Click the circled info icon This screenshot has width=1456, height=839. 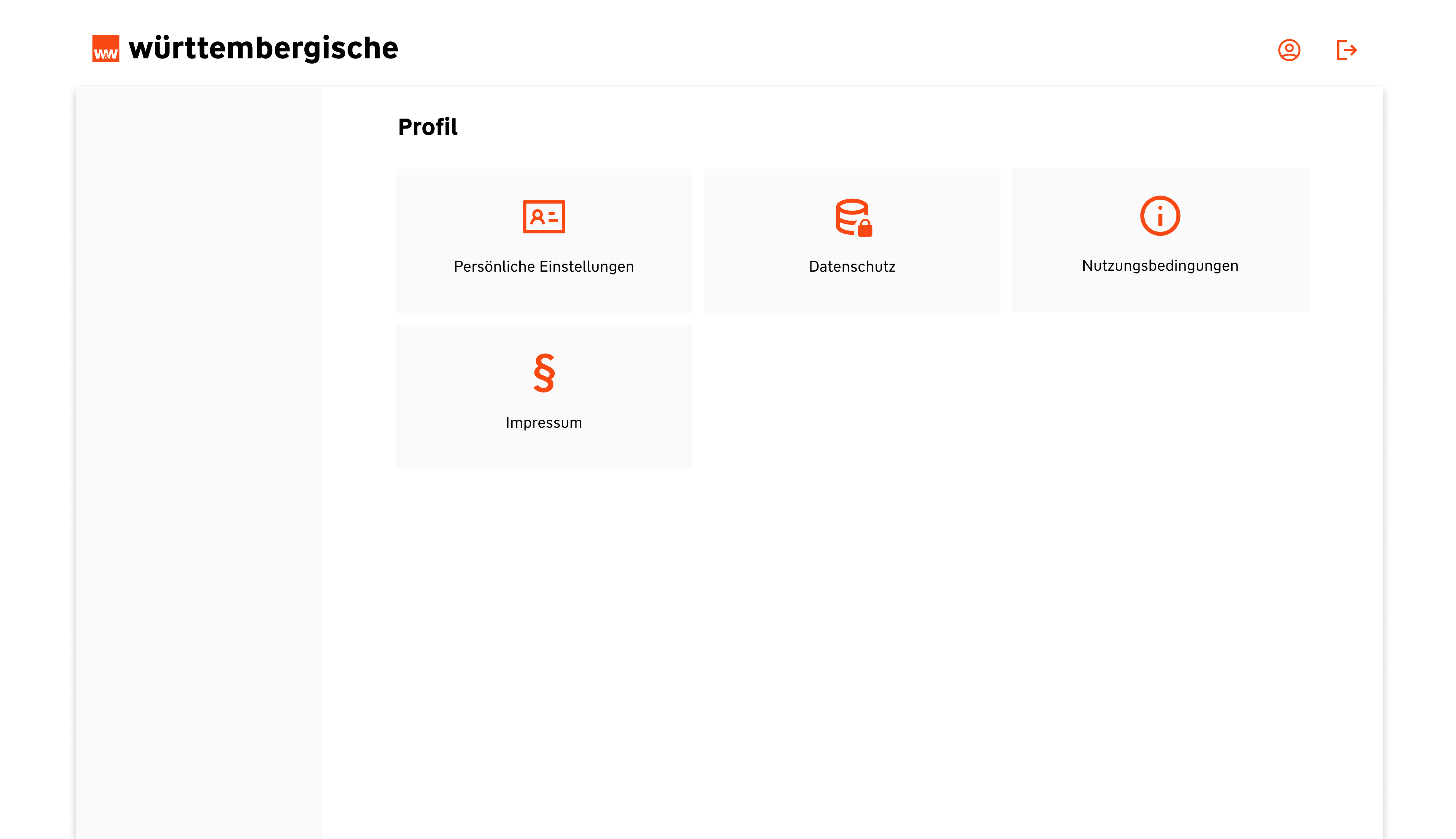[x=1159, y=216]
